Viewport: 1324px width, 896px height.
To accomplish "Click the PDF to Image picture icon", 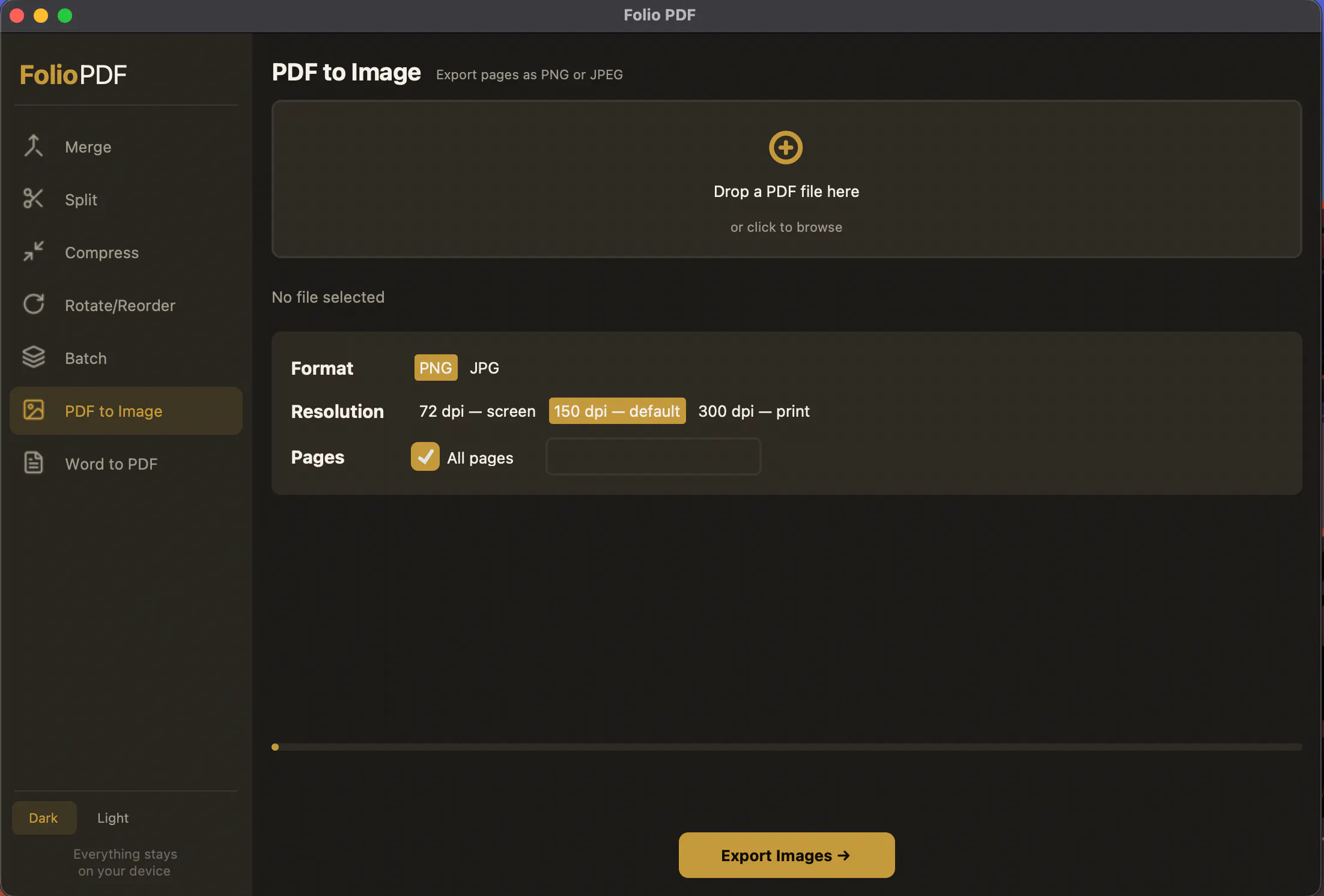I will 34,410.
